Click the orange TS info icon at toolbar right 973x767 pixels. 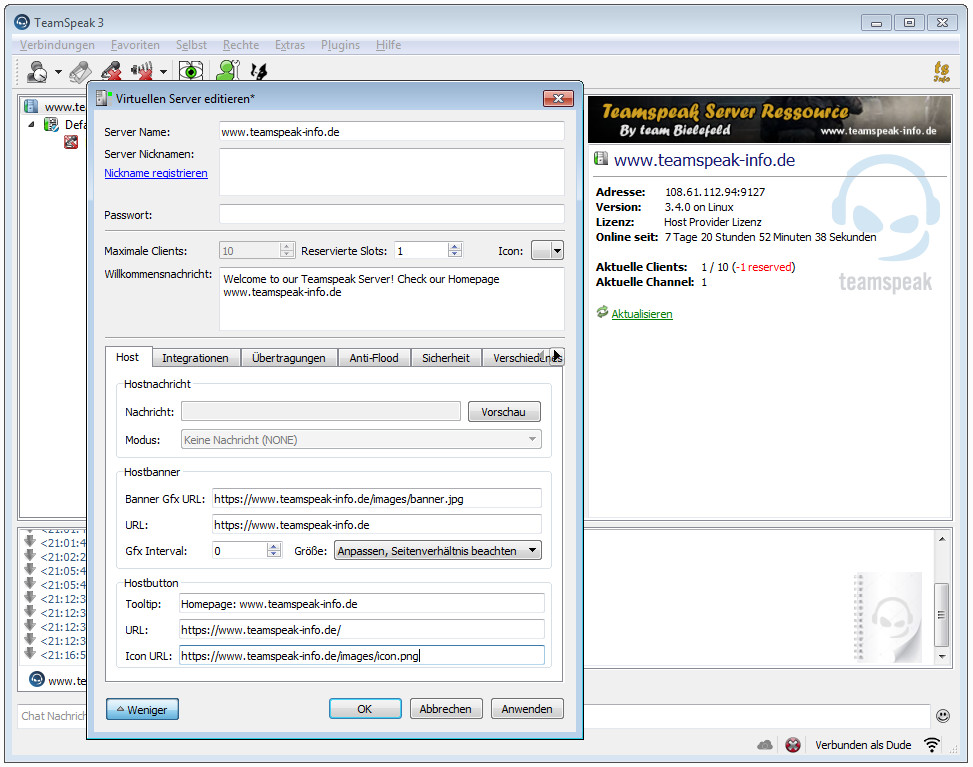pyautogui.click(x=941, y=71)
